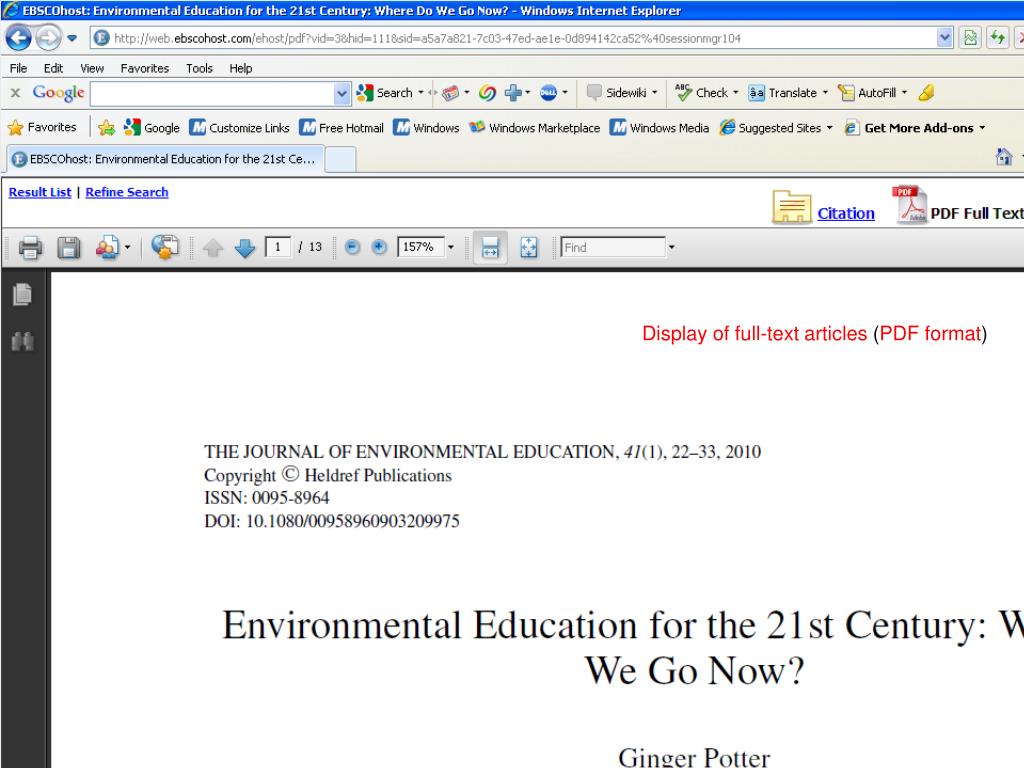The height and width of the screenshot is (768, 1024).
Task: Click the spell Check toolbar button
Action: [706, 93]
